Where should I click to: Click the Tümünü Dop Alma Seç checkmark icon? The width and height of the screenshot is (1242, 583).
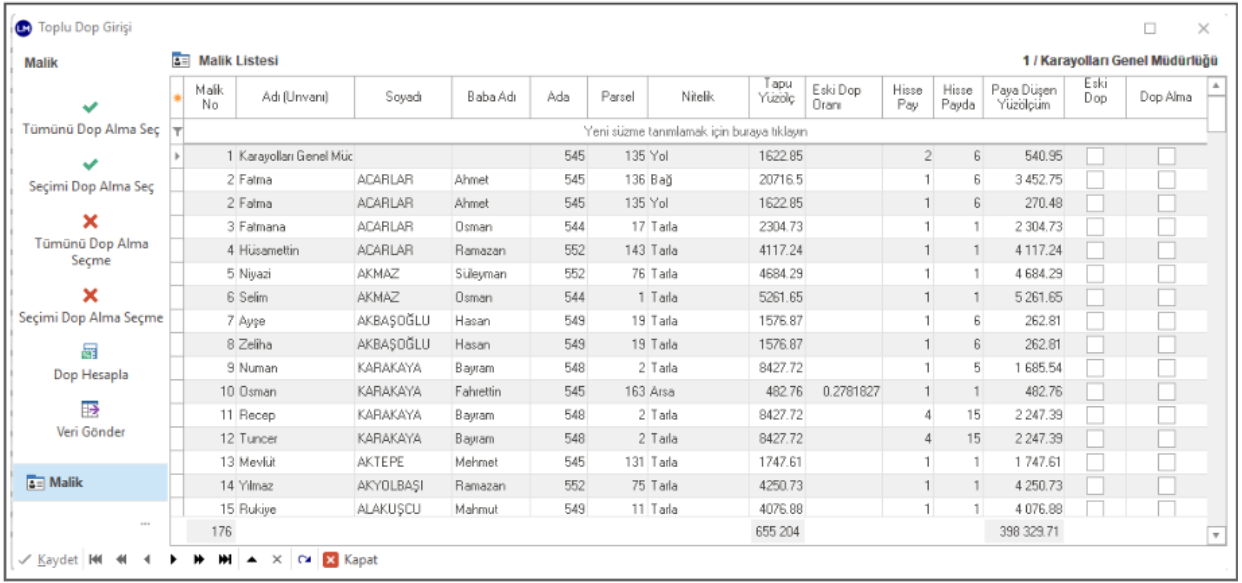90,106
